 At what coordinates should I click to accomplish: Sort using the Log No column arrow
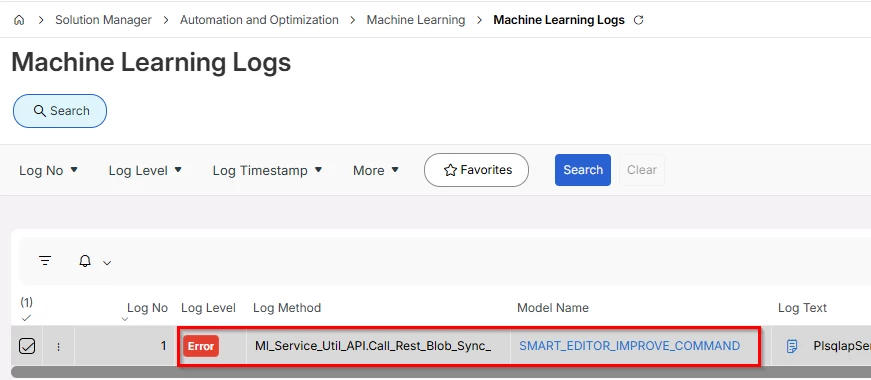click(x=124, y=319)
